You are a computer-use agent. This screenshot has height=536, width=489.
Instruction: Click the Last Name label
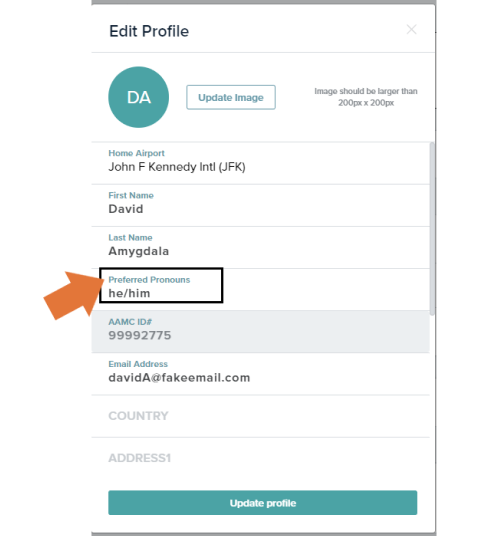pyautogui.click(x=130, y=238)
